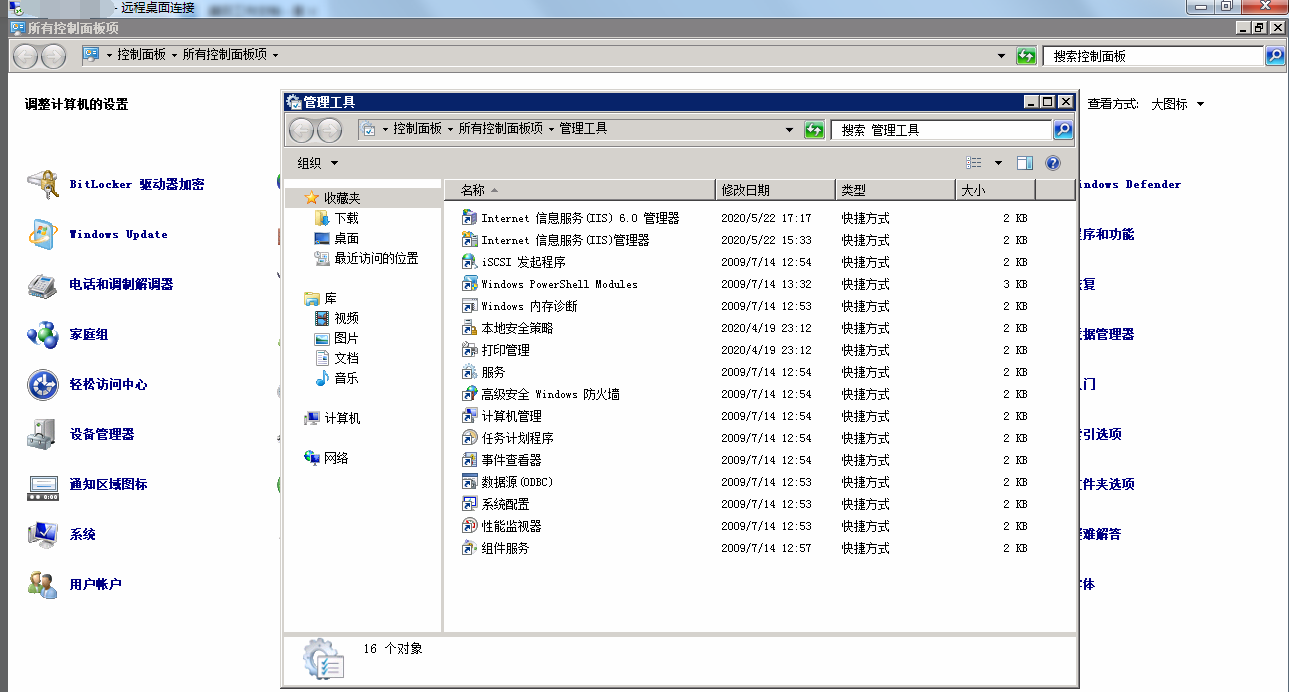Image resolution: width=1289 pixels, height=692 pixels.
Task: Open the 大图标 view mode dropdown
Action: [x=1178, y=104]
